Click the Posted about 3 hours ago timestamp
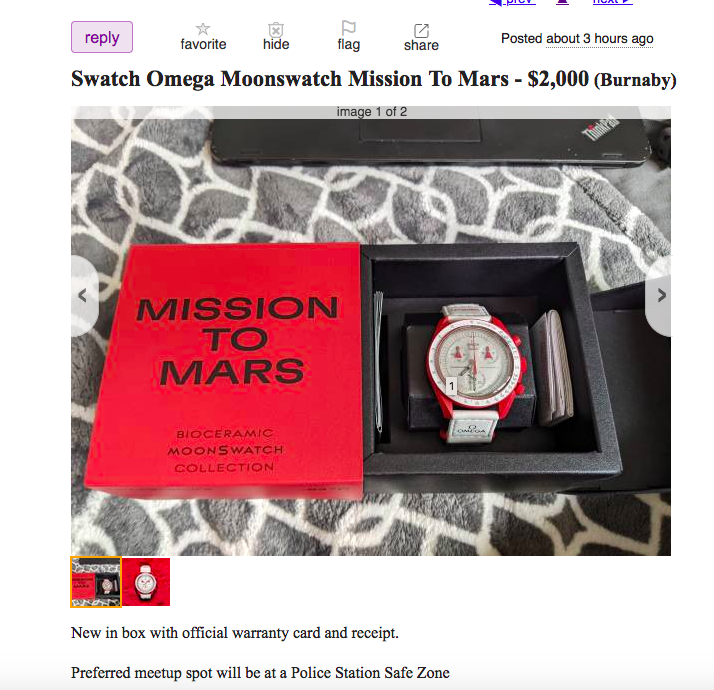714x690 pixels. click(x=577, y=39)
